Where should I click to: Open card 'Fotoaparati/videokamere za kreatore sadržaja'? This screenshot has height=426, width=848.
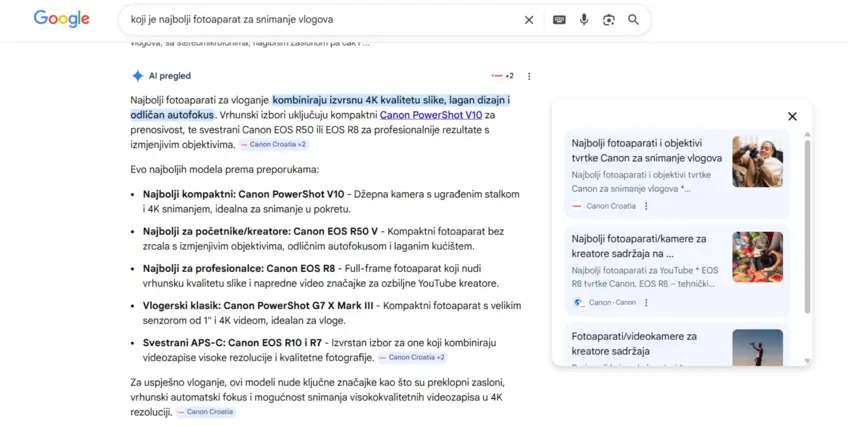click(x=677, y=344)
